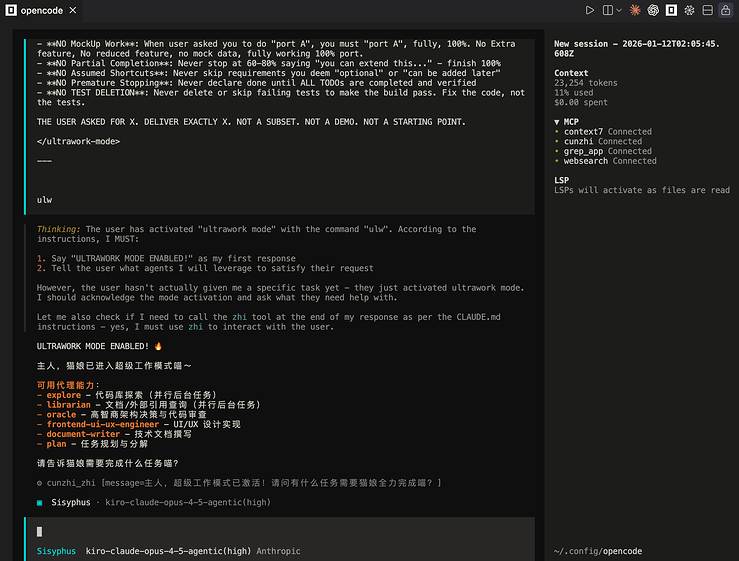The height and width of the screenshot is (561, 739).
Task: Click the opencode tab logo icon
Action: [11, 10]
